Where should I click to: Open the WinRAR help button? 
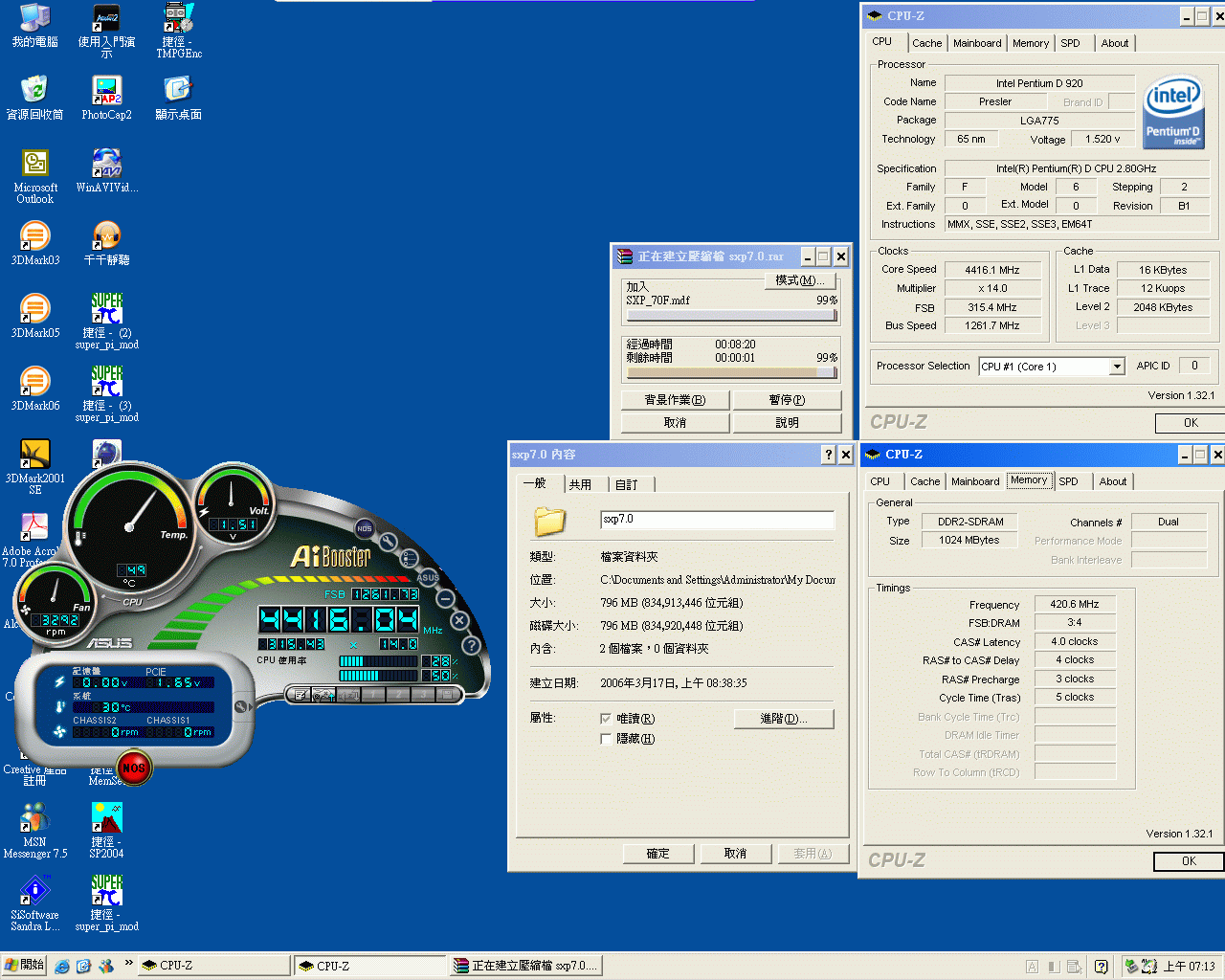coord(787,422)
